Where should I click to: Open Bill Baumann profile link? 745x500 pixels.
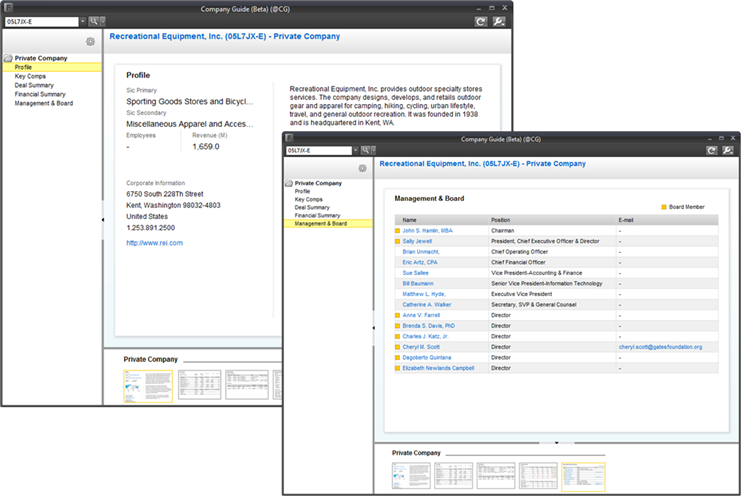(x=418, y=283)
